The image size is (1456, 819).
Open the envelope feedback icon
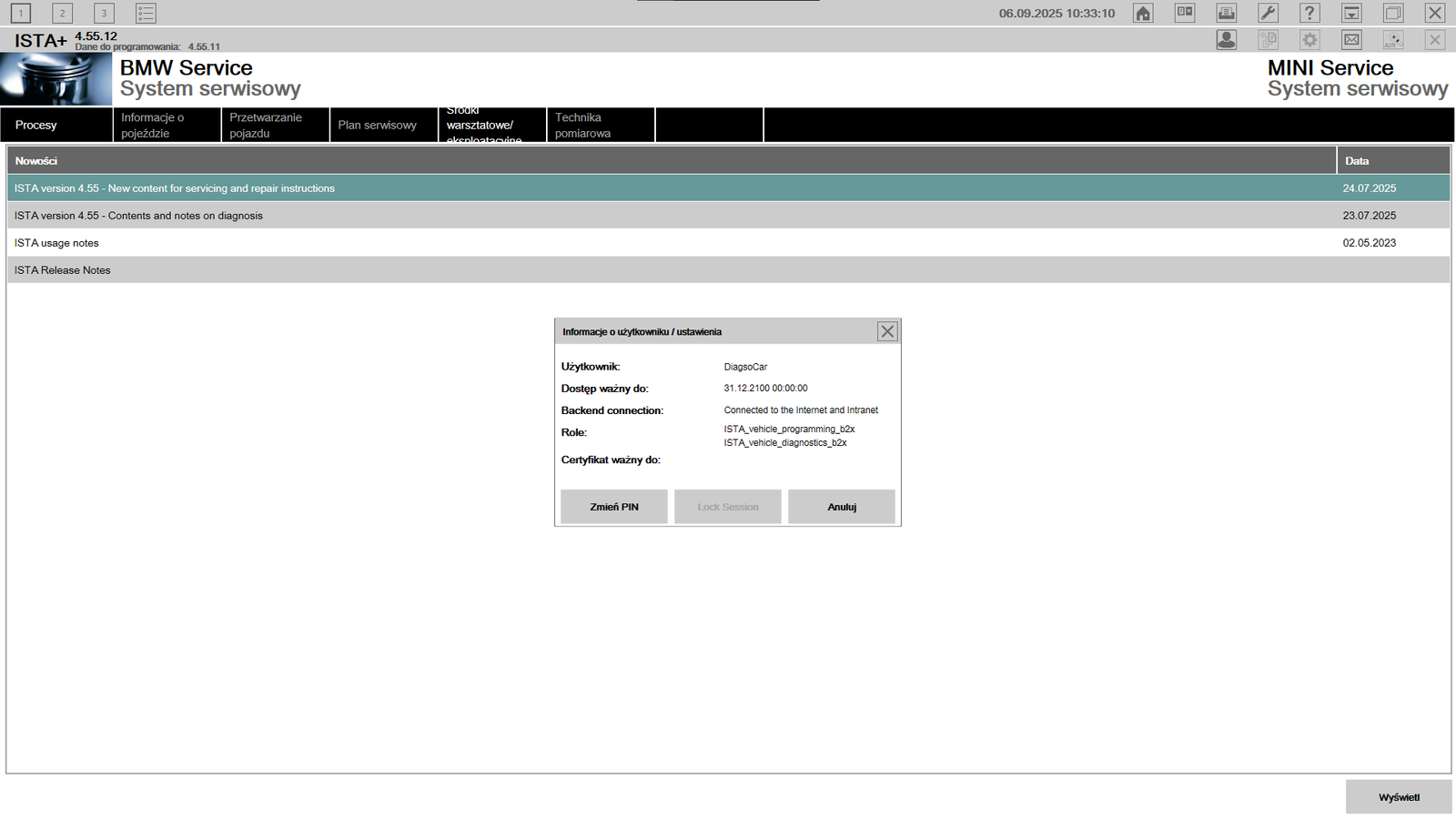click(x=1351, y=40)
